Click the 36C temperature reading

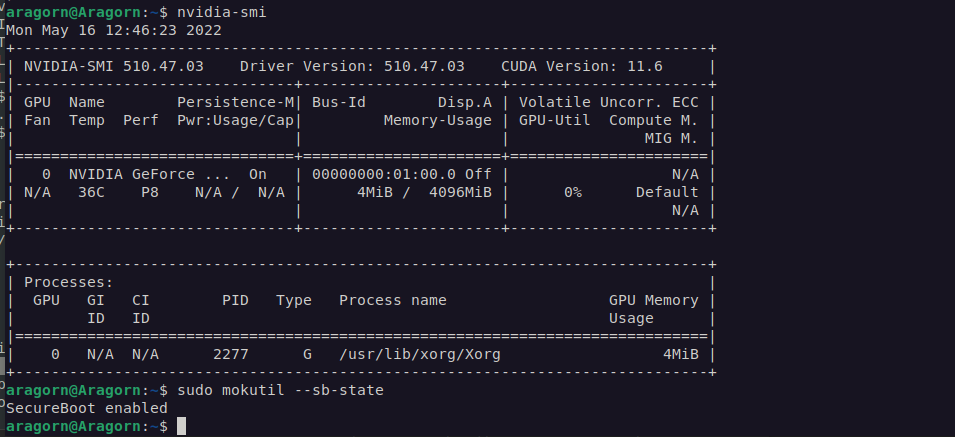[91, 192]
